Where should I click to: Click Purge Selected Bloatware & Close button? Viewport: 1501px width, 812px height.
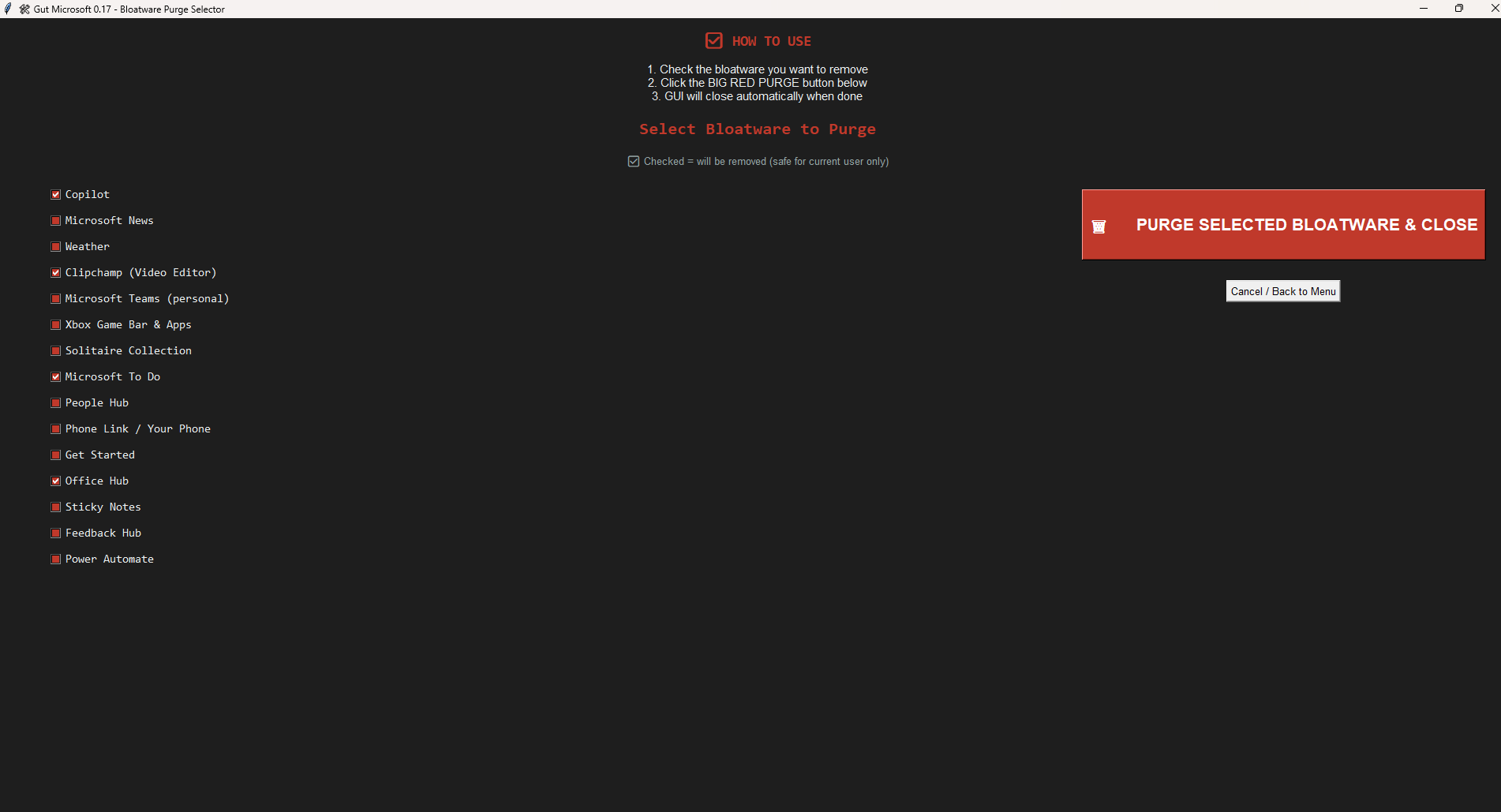[1283, 225]
